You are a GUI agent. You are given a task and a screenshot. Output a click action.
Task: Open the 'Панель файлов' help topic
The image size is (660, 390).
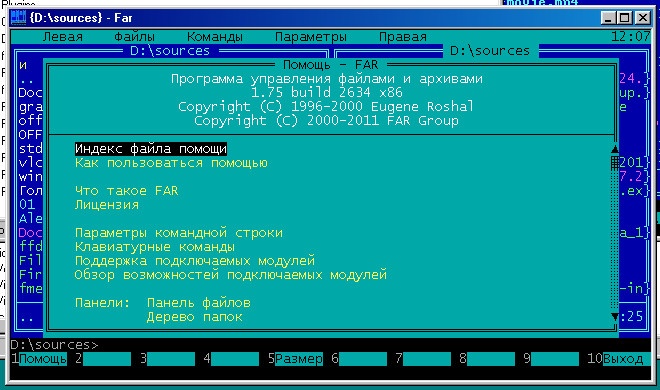pos(199,303)
